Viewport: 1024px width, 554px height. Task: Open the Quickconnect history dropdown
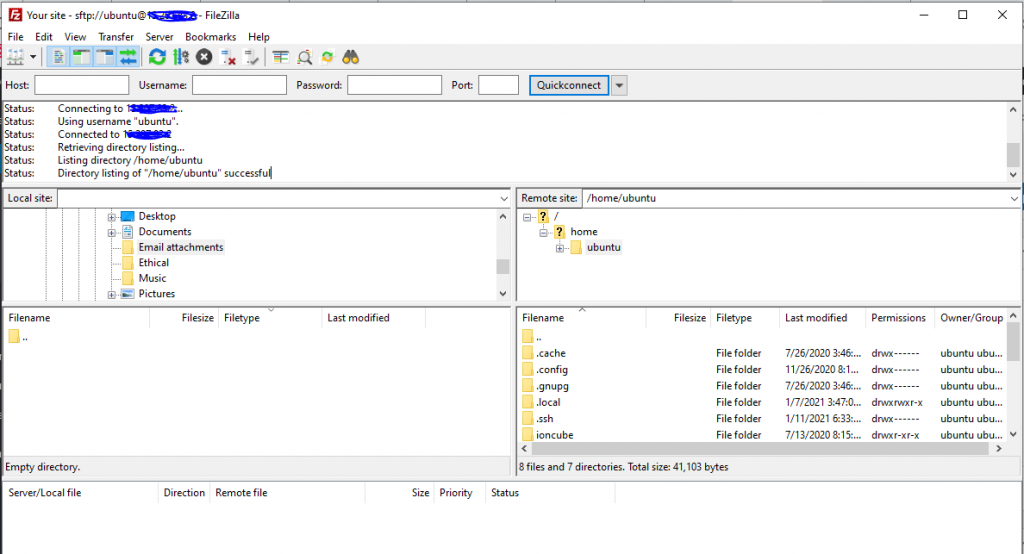(619, 85)
